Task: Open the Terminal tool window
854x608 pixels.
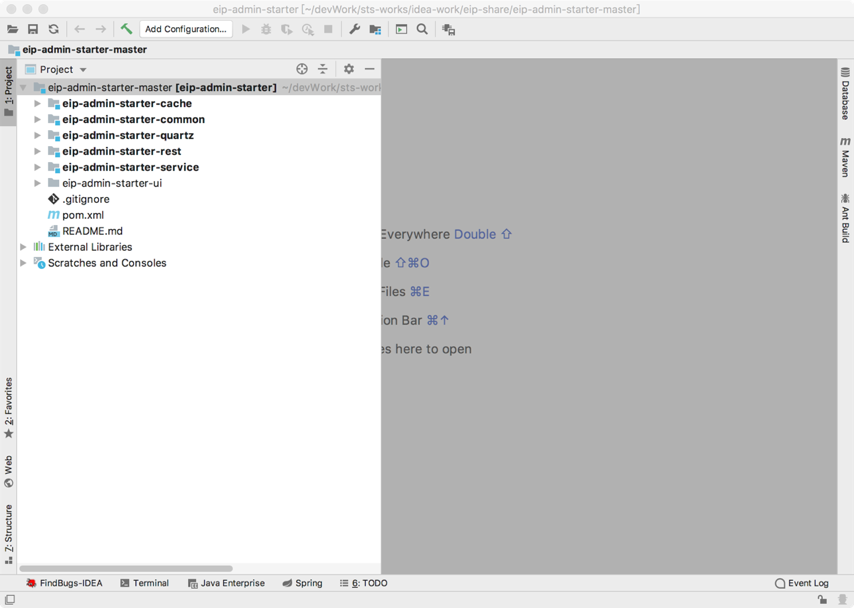Action: coord(144,583)
